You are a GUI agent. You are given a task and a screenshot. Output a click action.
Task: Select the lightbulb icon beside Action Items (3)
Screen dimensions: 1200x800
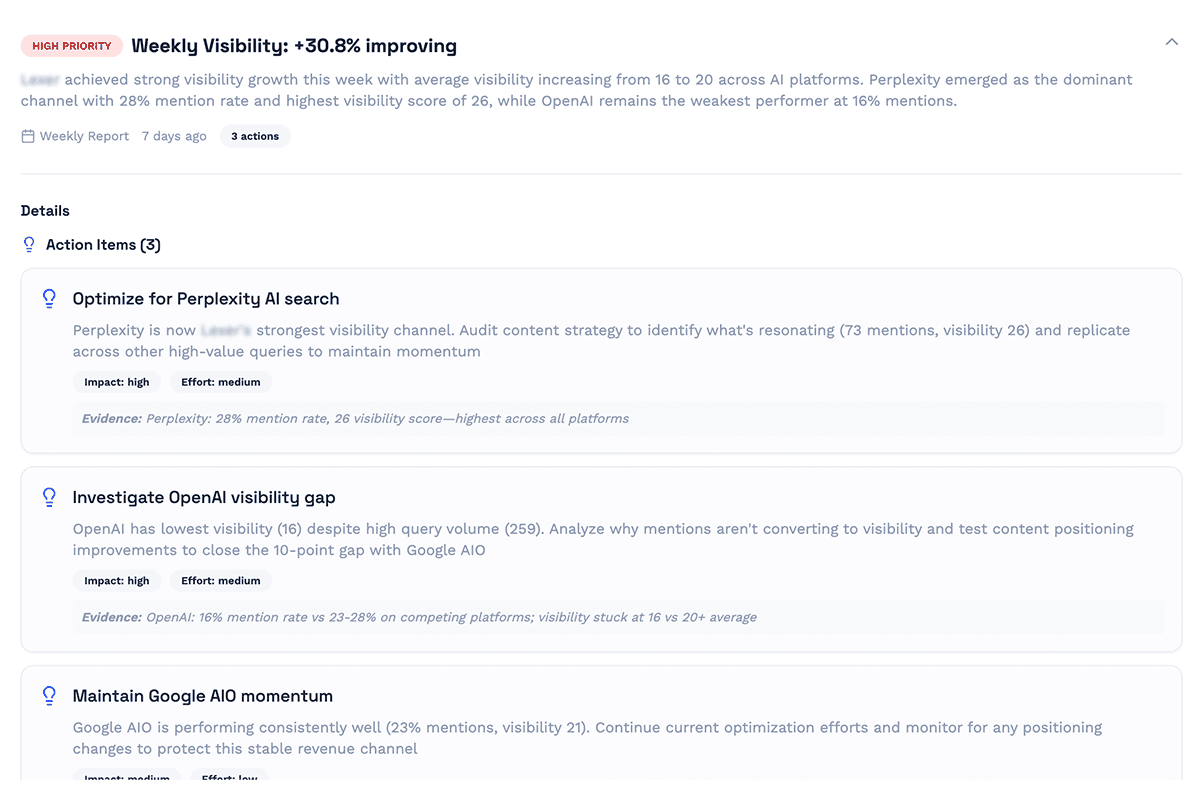(29, 243)
